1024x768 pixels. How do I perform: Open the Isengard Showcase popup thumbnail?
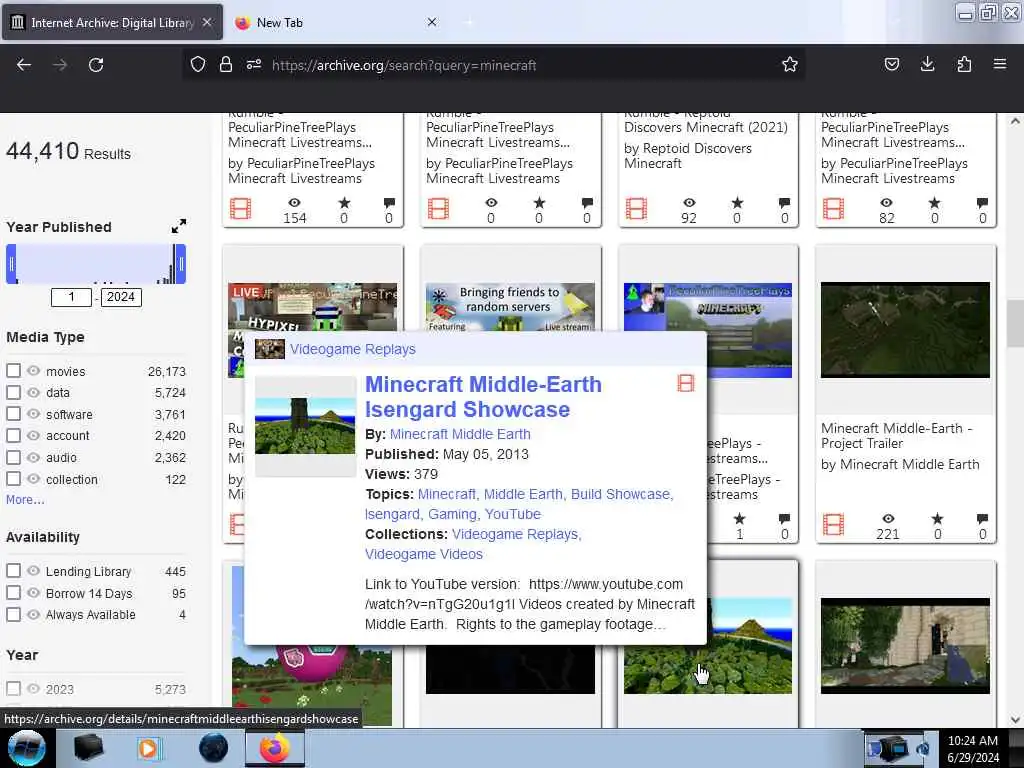(306, 426)
